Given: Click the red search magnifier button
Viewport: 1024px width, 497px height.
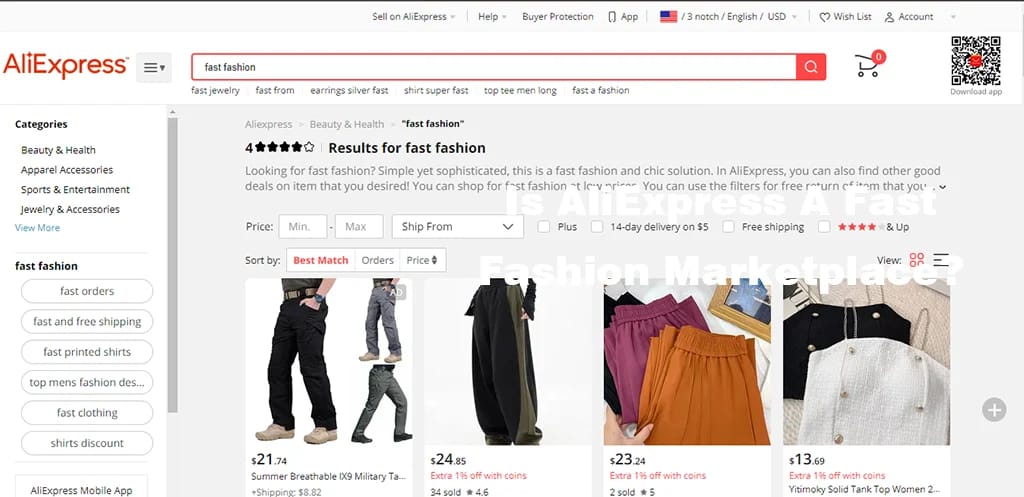Looking at the screenshot, I should tap(811, 67).
